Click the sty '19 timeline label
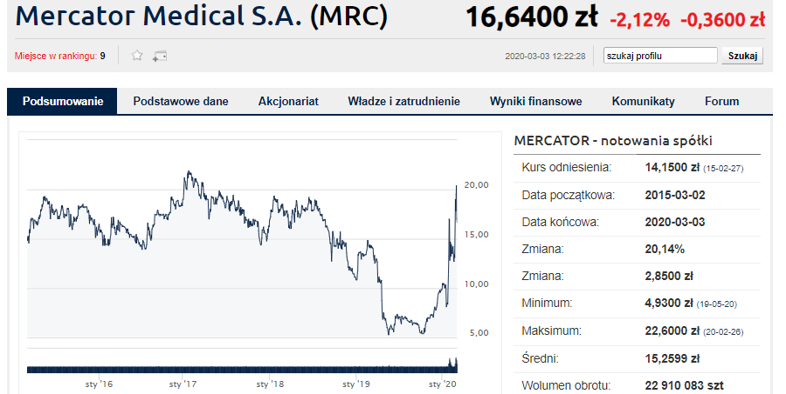This screenshot has height=394, width=786. [x=356, y=384]
